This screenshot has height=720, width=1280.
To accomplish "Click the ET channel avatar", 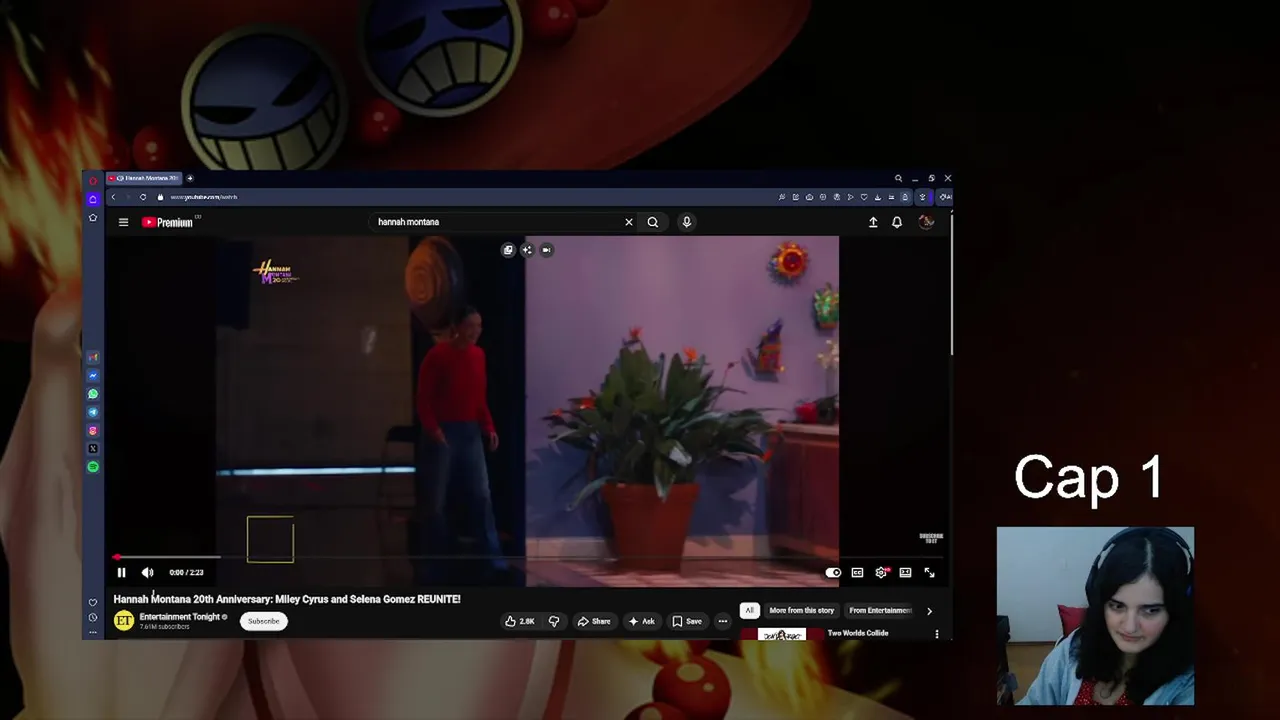I will pos(124,621).
